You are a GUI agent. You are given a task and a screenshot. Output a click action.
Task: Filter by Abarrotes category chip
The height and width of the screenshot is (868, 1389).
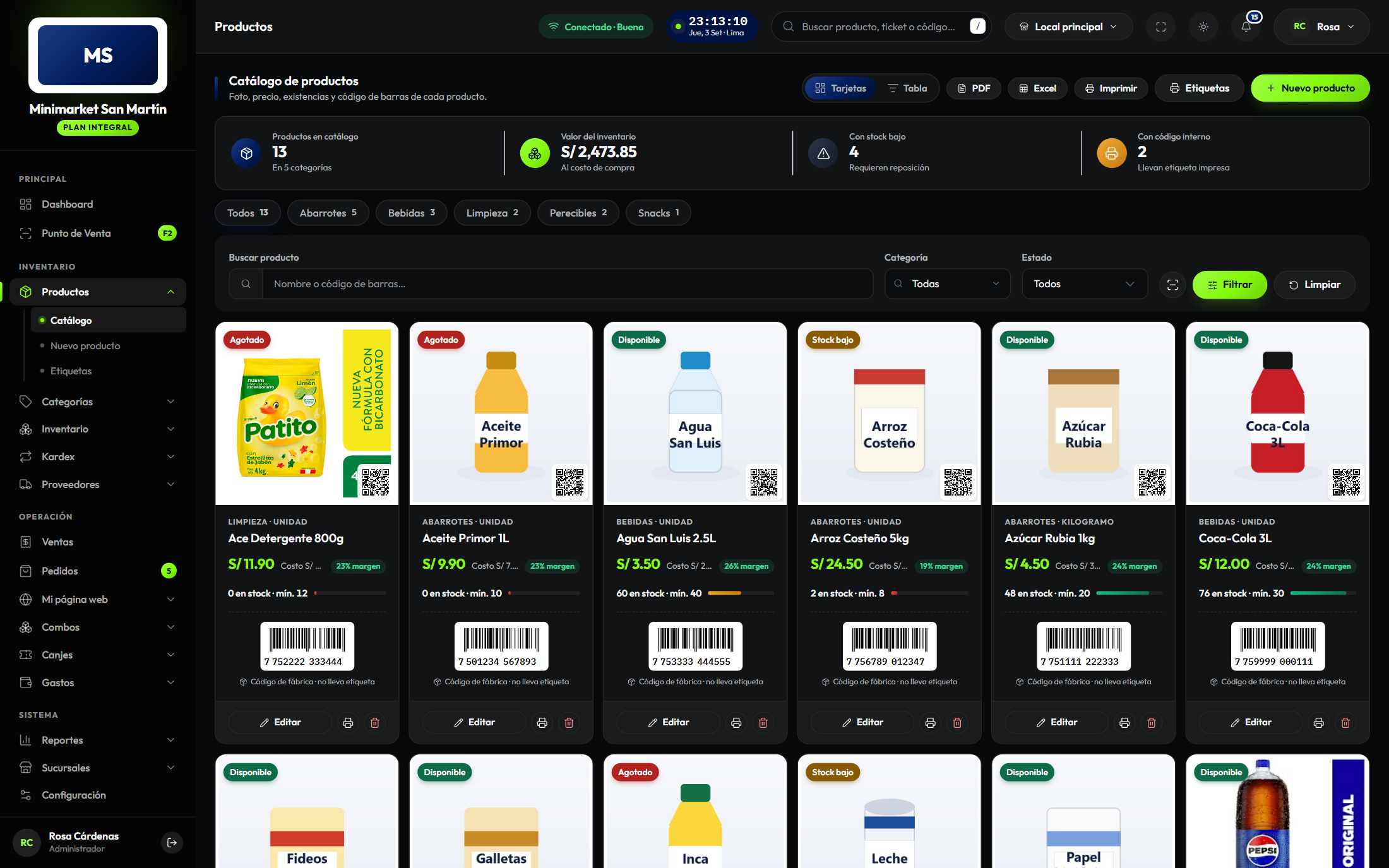coord(328,213)
